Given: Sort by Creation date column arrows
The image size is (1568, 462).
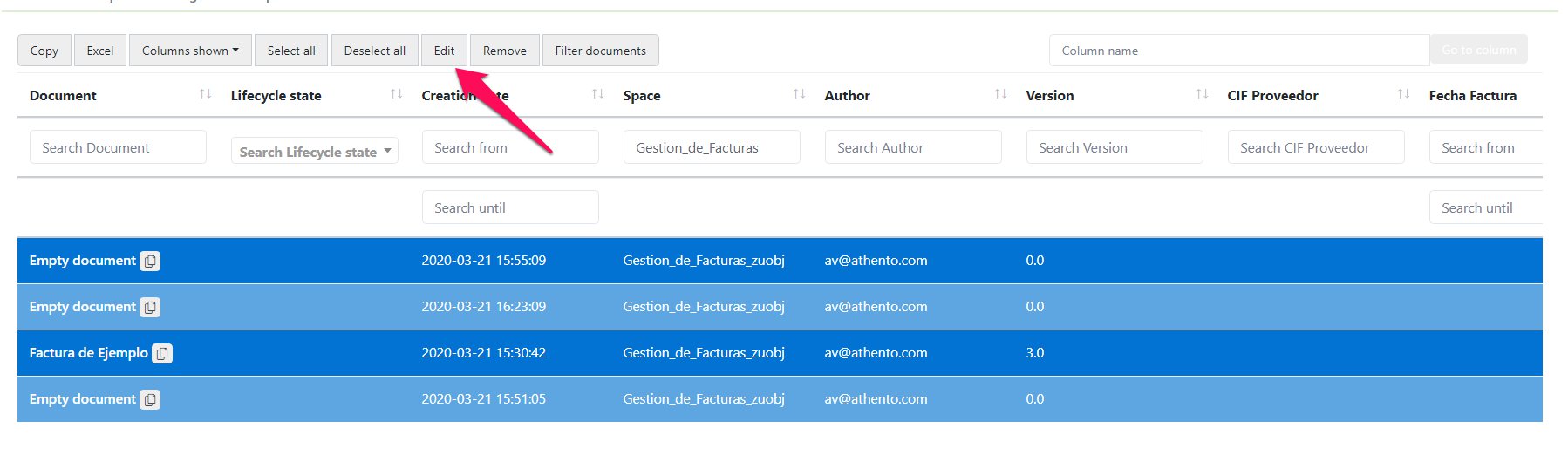Looking at the screenshot, I should pyautogui.click(x=598, y=94).
